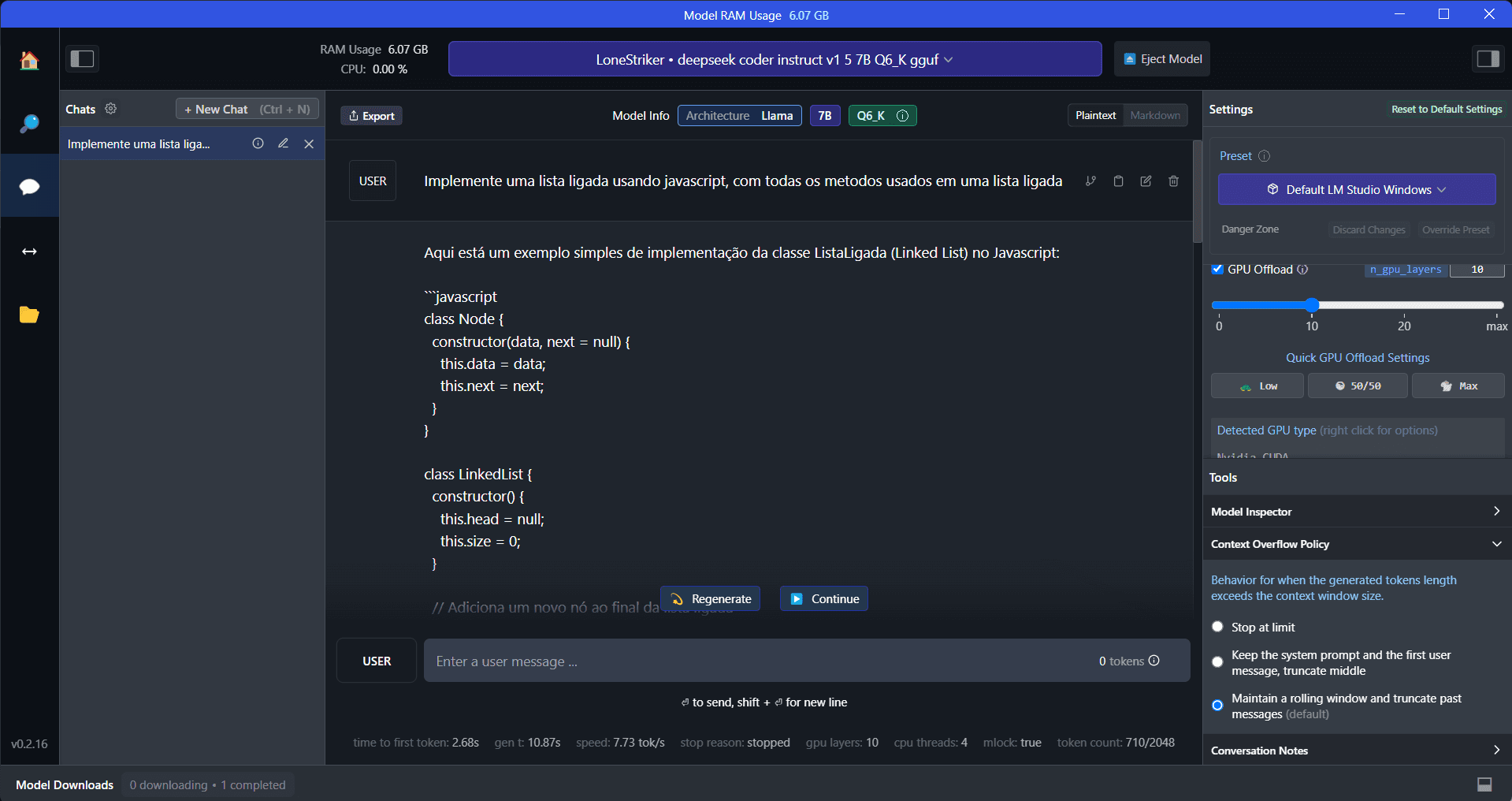Start a New Chat

(x=247, y=109)
